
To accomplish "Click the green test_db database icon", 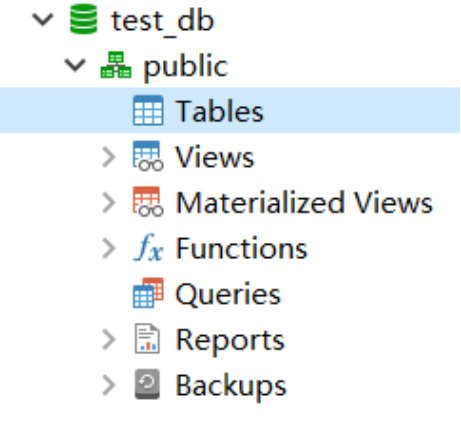I will click(x=84, y=19).
